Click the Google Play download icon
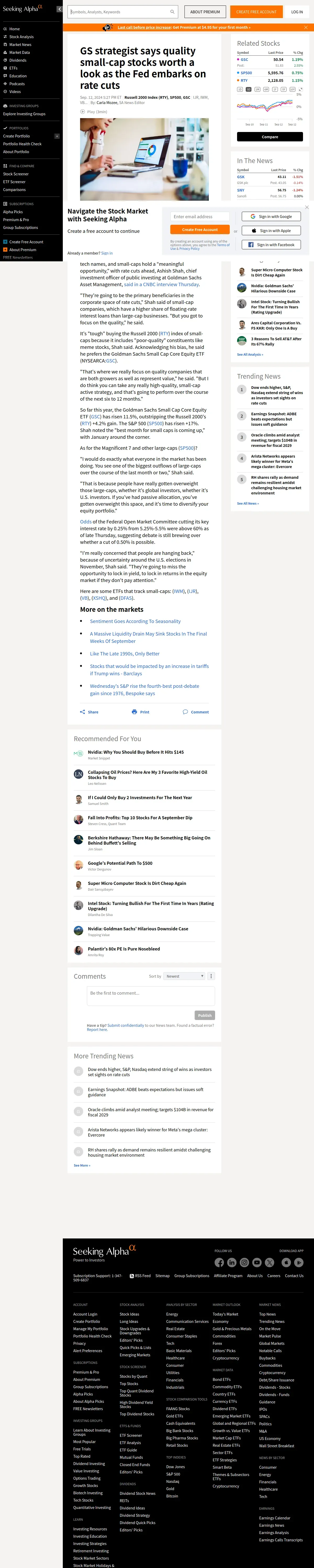The width and height of the screenshot is (314, 1568). tap(299, 1263)
